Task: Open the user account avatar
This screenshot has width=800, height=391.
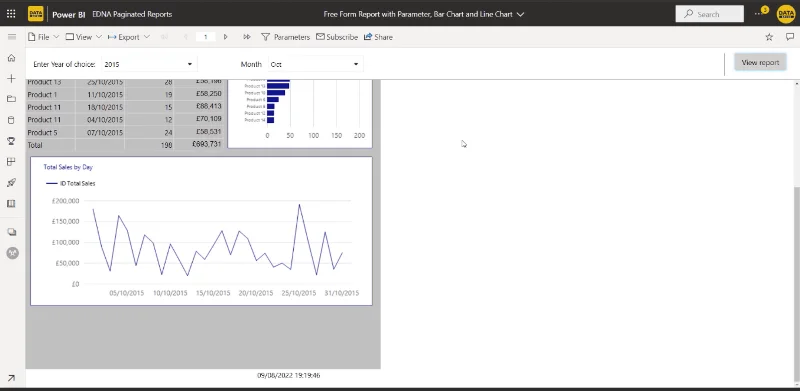Action: 786,14
